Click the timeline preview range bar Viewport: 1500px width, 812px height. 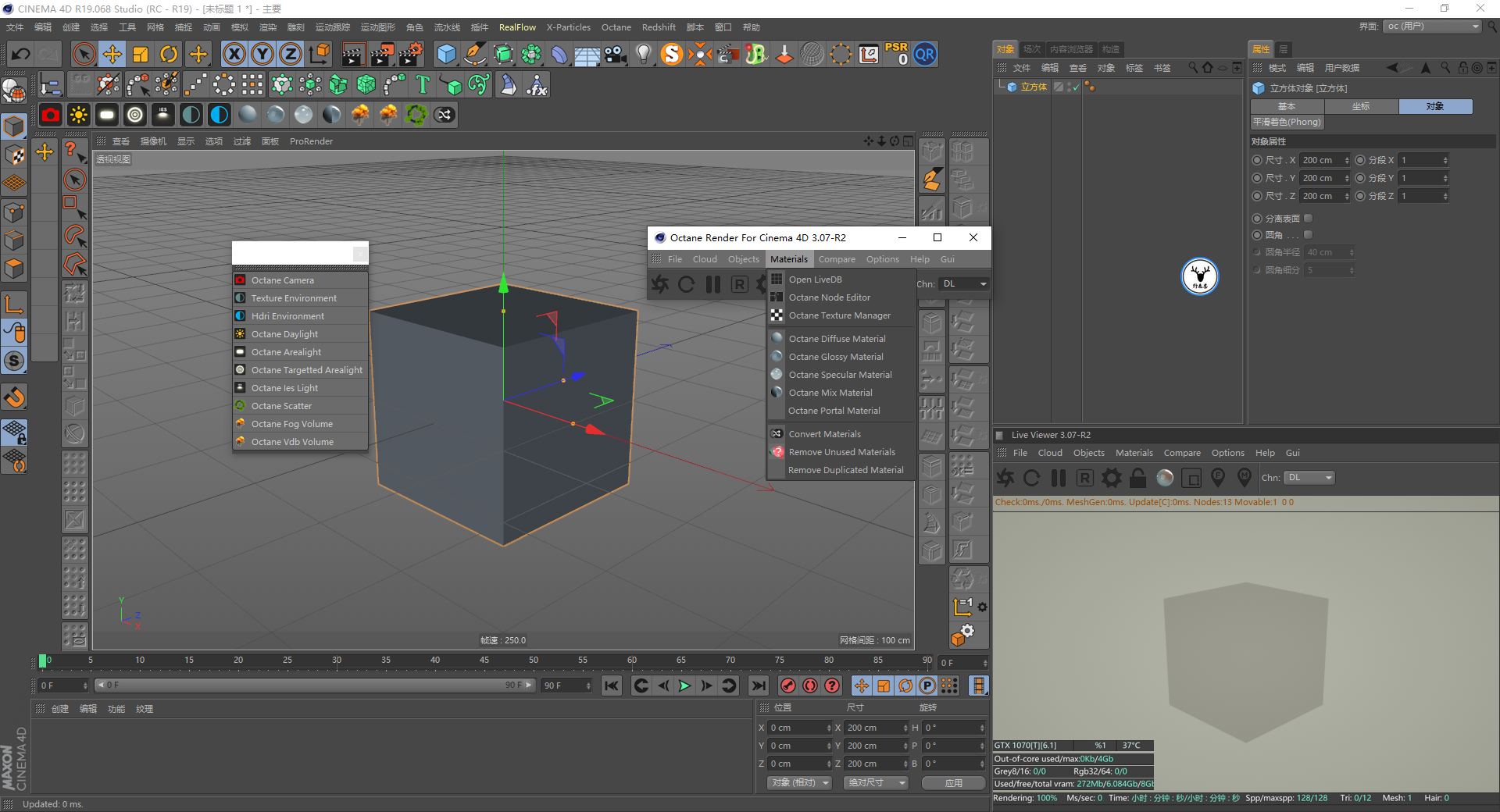point(314,686)
